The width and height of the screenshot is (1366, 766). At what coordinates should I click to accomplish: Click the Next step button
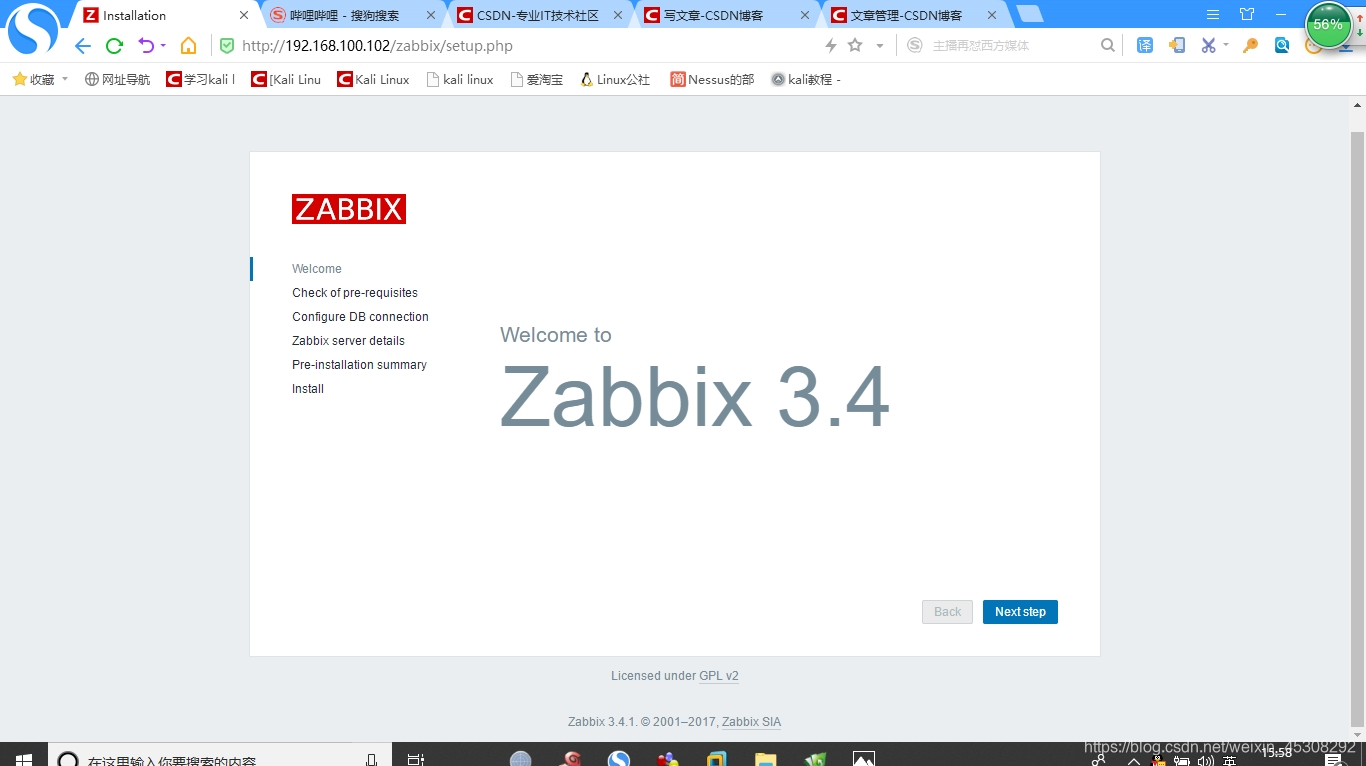click(x=1020, y=612)
